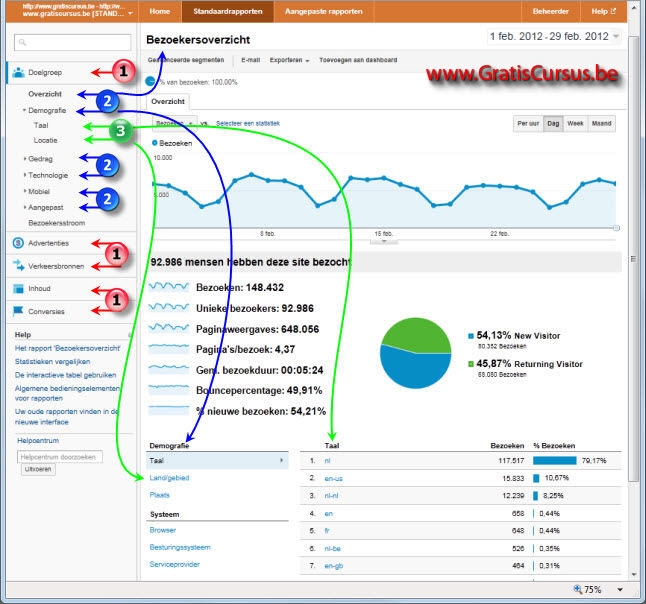Open the Land/gebied link
Viewport: 646px width, 604px height.
pyautogui.click(x=169, y=478)
